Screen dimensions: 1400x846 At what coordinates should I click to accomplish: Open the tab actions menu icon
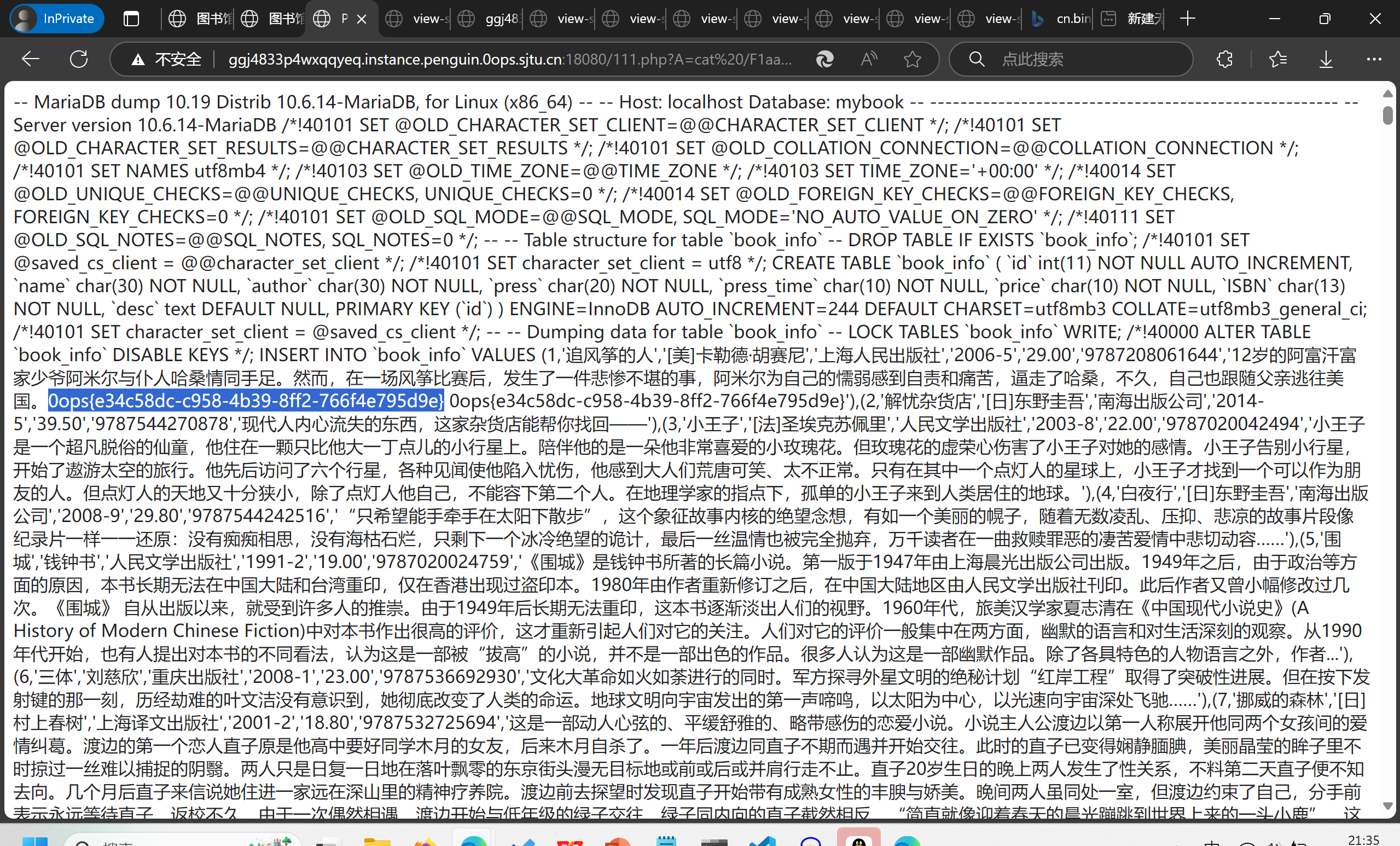pyautogui.click(x=131, y=19)
